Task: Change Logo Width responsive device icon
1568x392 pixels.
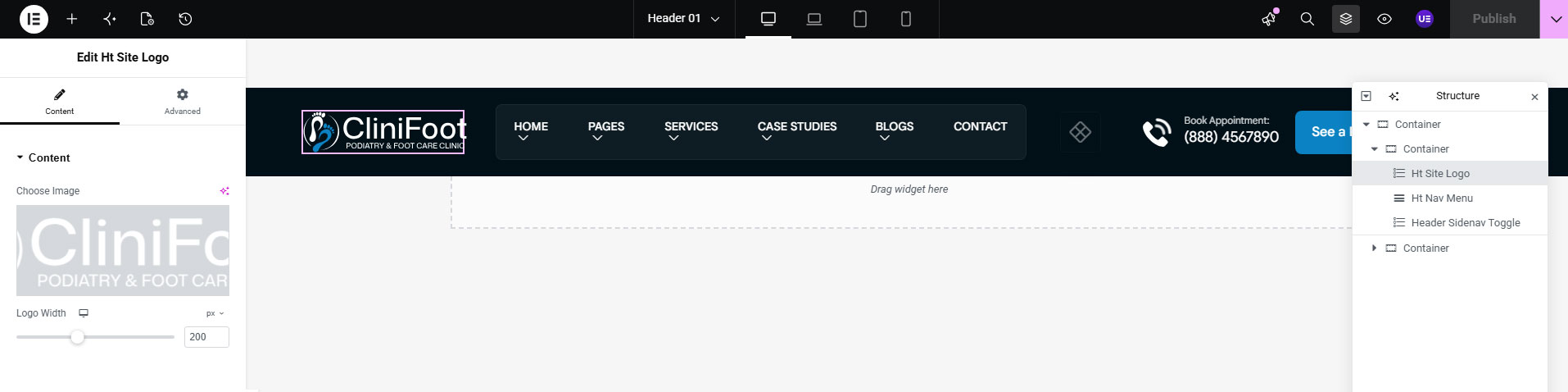Action: tap(84, 313)
